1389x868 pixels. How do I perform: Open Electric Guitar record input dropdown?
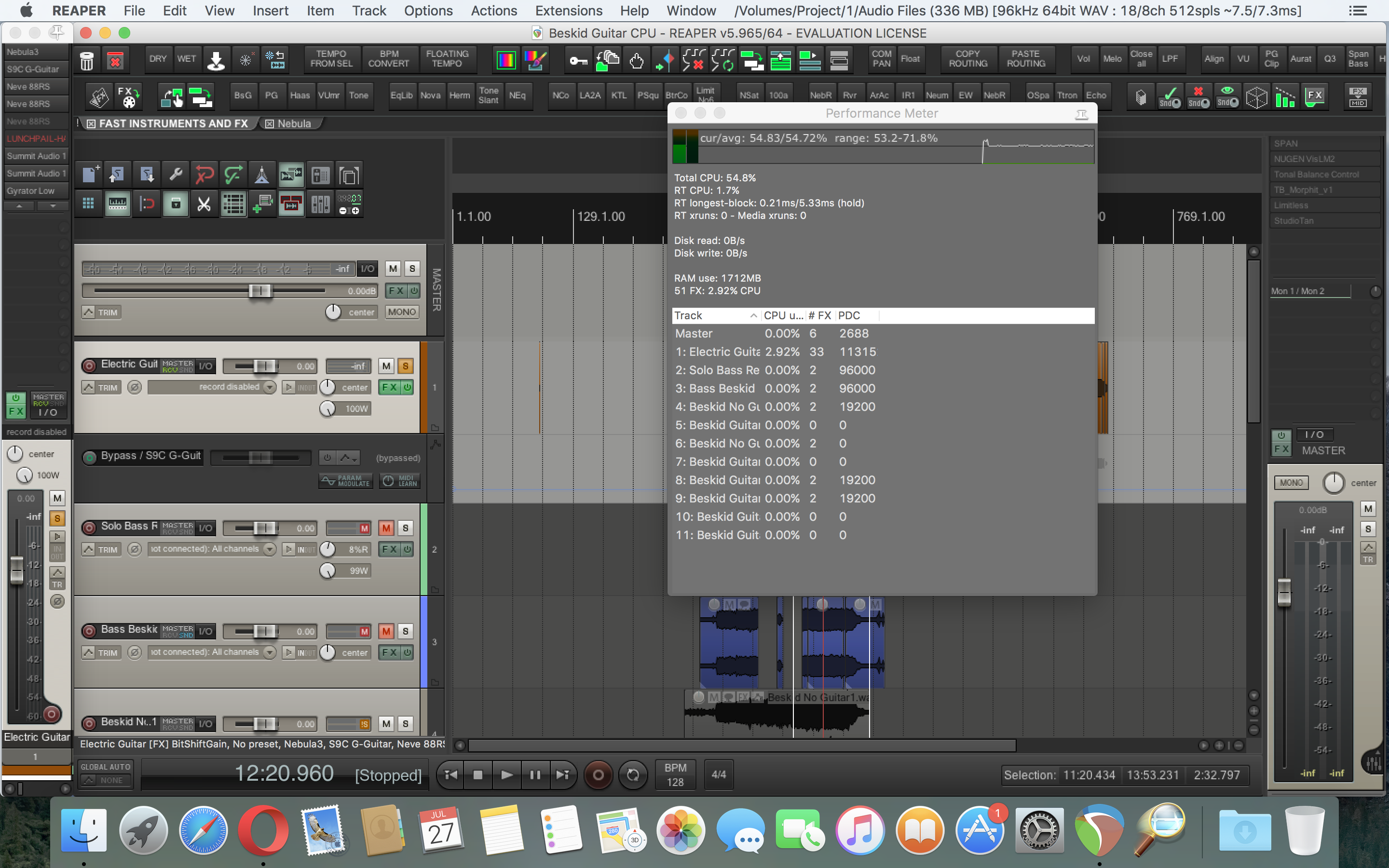[270, 388]
